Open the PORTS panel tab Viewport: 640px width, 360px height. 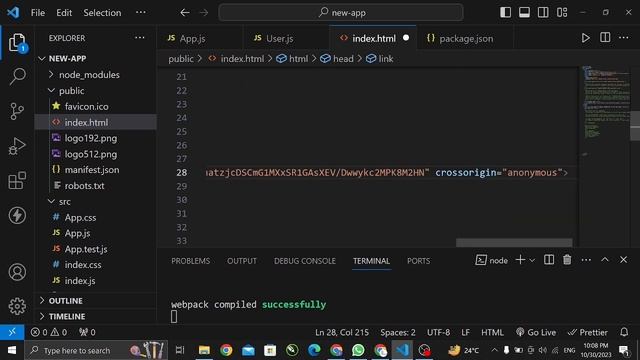[x=418, y=261]
